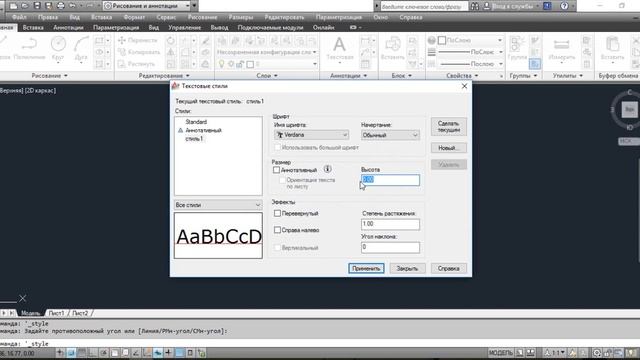Viewport: 640px width, 360px height.
Task: Expand the Рисование panel
Action: click(49, 76)
